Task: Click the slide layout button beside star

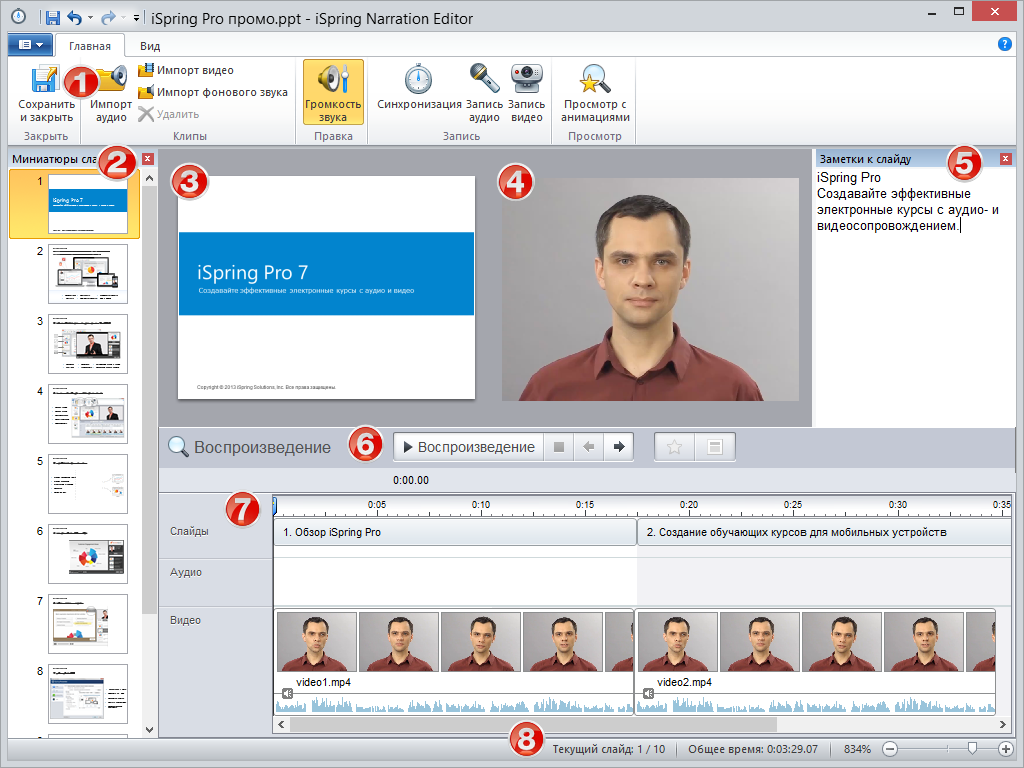Action: (x=715, y=447)
